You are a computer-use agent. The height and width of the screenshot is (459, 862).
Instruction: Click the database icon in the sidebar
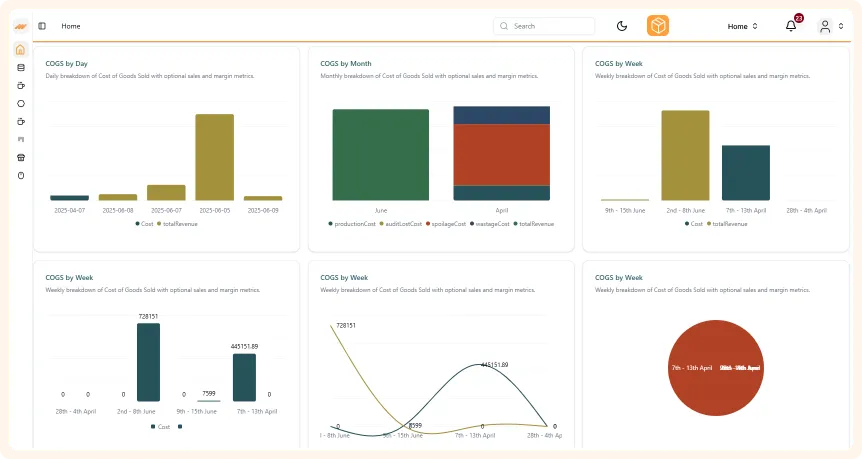(x=21, y=68)
